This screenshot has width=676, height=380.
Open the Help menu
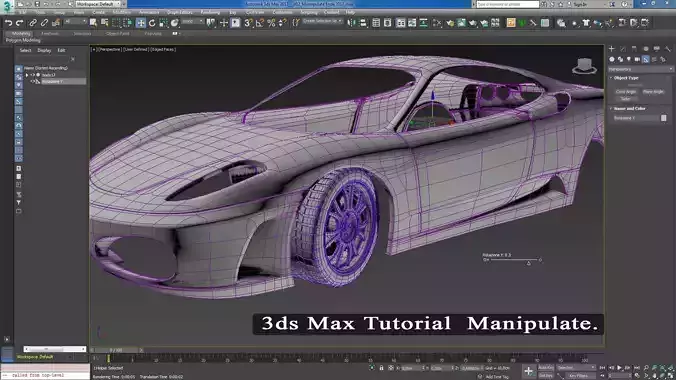tap(350, 13)
